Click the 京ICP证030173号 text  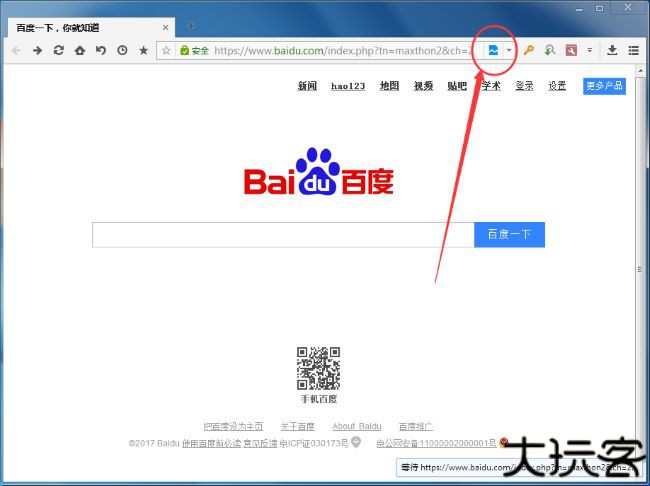coord(314,443)
